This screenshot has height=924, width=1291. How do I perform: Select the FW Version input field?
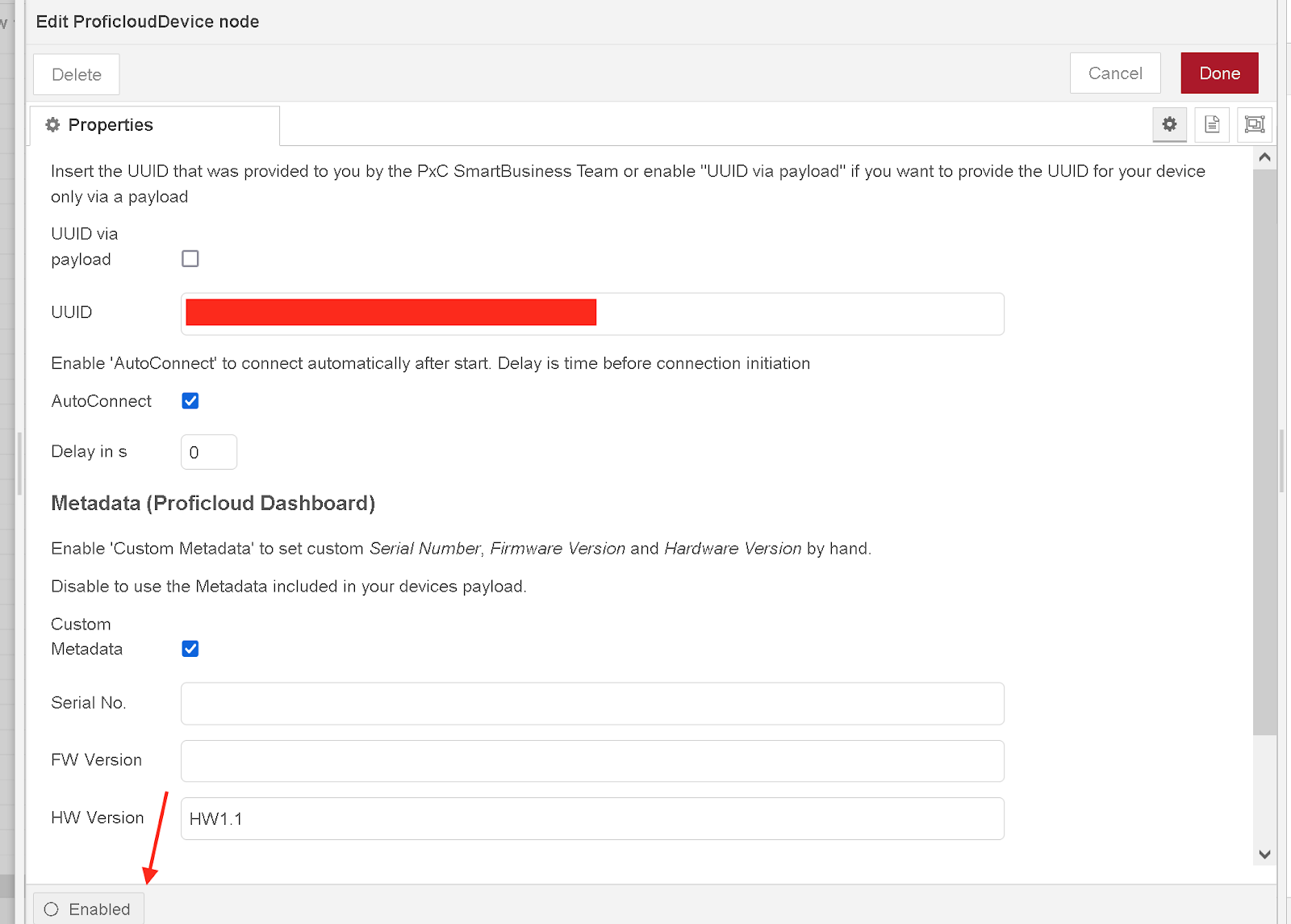[x=592, y=761]
